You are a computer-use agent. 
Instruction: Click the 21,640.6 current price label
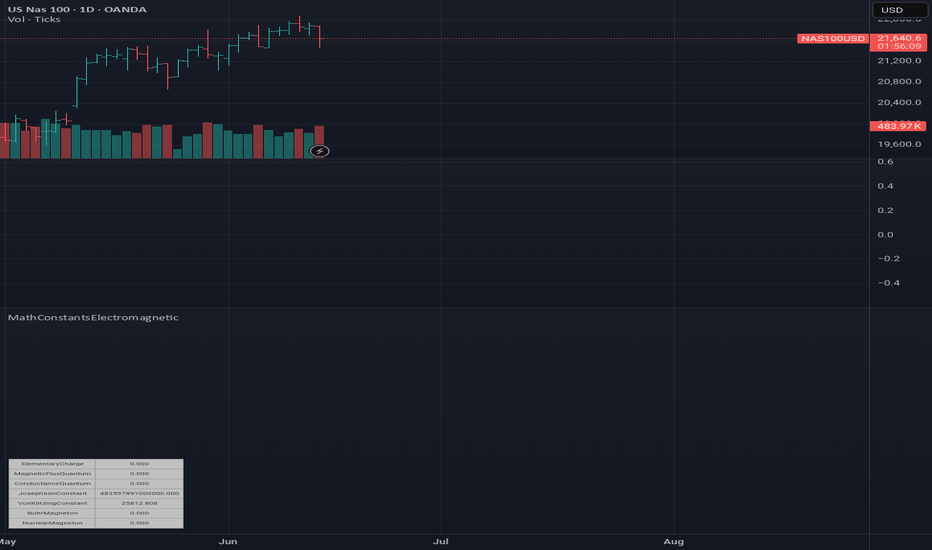coord(898,38)
